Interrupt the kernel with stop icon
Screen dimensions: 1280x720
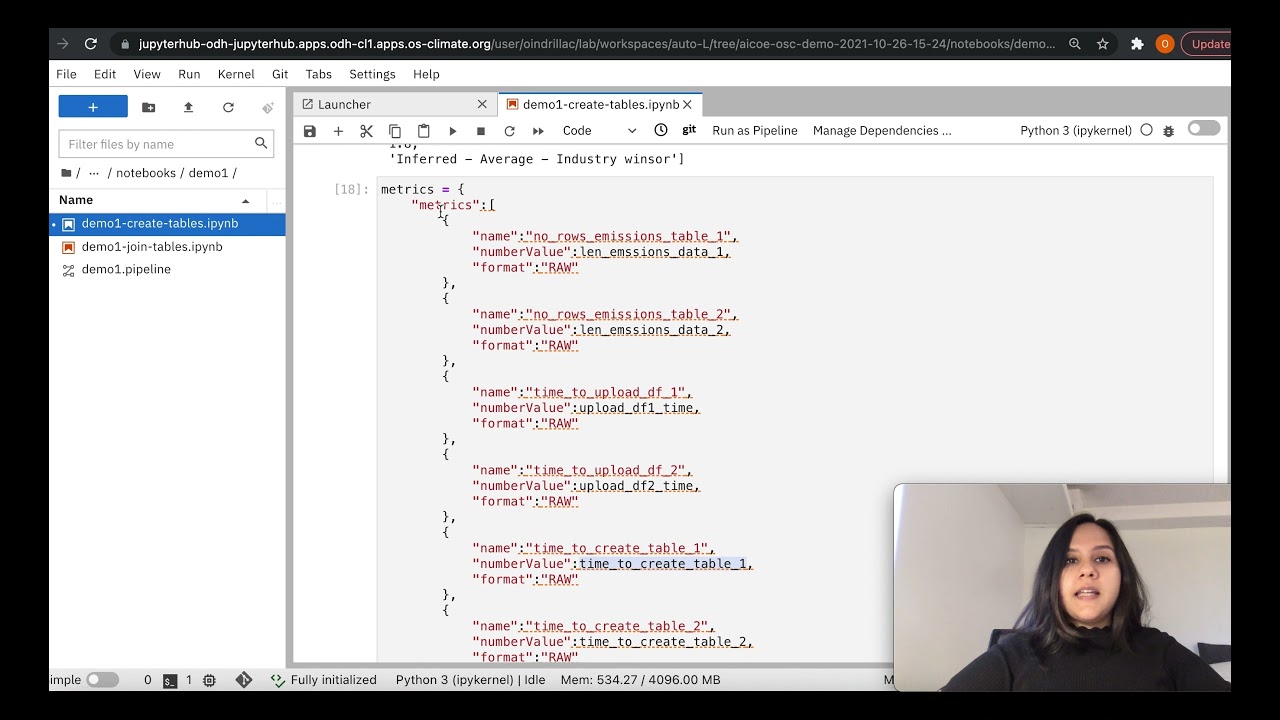pyautogui.click(x=481, y=131)
